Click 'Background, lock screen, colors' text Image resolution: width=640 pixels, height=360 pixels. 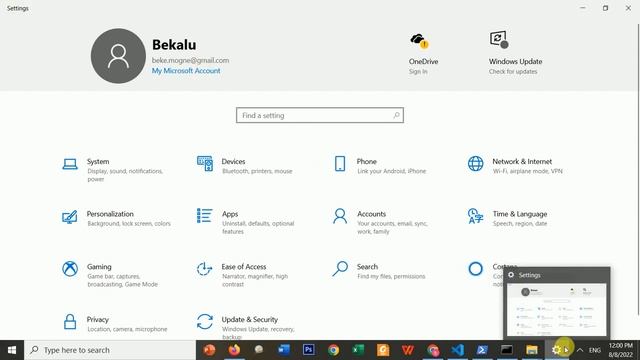[x=129, y=224]
